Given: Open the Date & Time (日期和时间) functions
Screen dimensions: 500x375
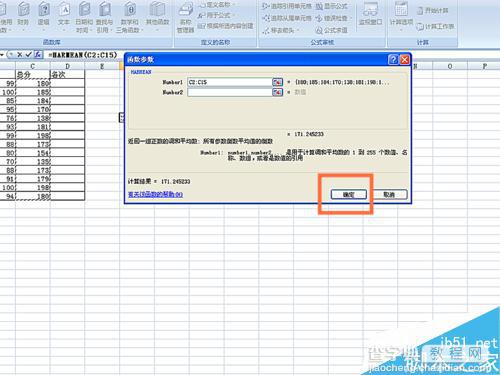Looking at the screenshot, I should [x=84, y=17].
